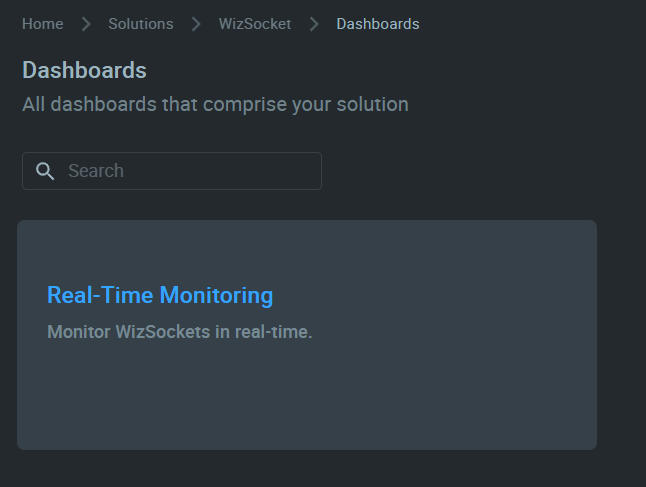Click the chevron arrow after Home
This screenshot has width=646, height=487.
(x=86, y=24)
